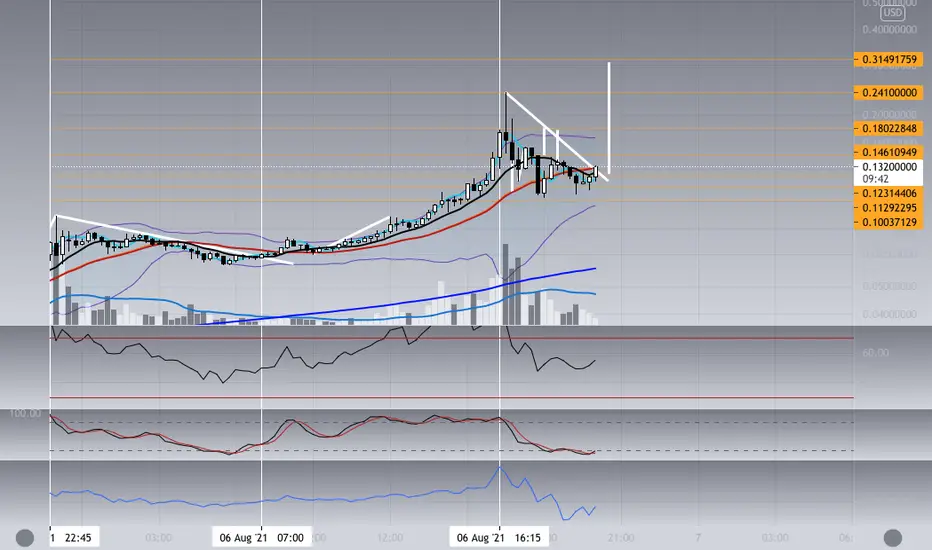Click the gray circle button beside 22:45 label
Viewport: 932px width, 550px height.
click(25, 538)
